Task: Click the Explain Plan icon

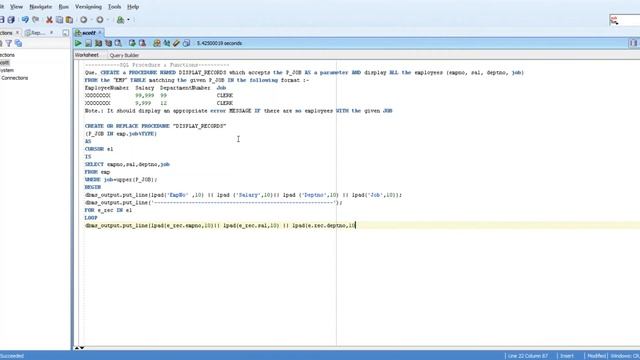Action: 98,43
